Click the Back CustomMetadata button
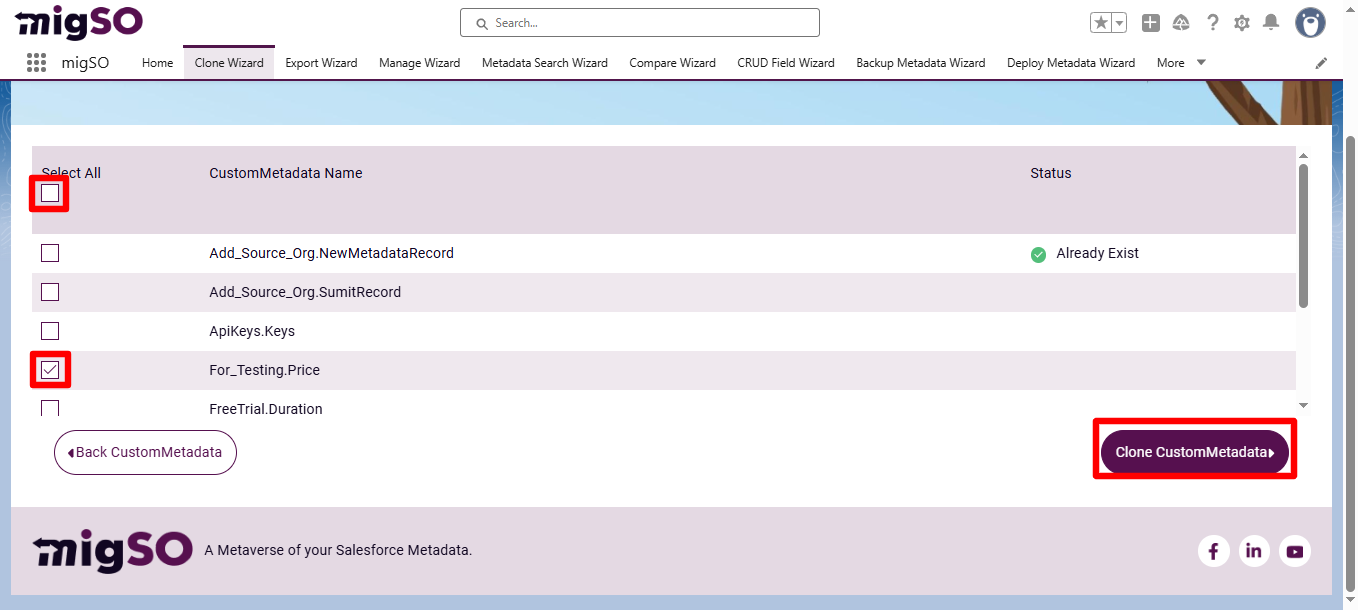 pyautogui.click(x=145, y=452)
